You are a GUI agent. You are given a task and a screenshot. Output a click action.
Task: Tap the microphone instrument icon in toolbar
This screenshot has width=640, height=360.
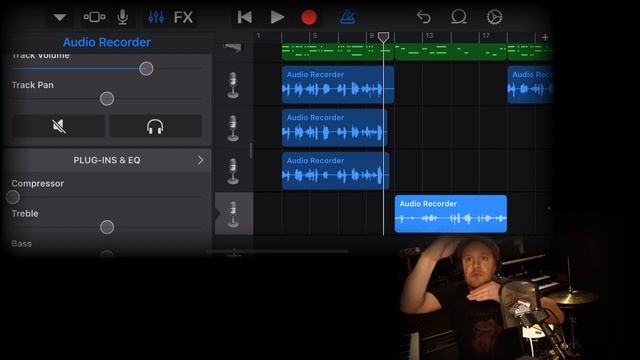122,17
